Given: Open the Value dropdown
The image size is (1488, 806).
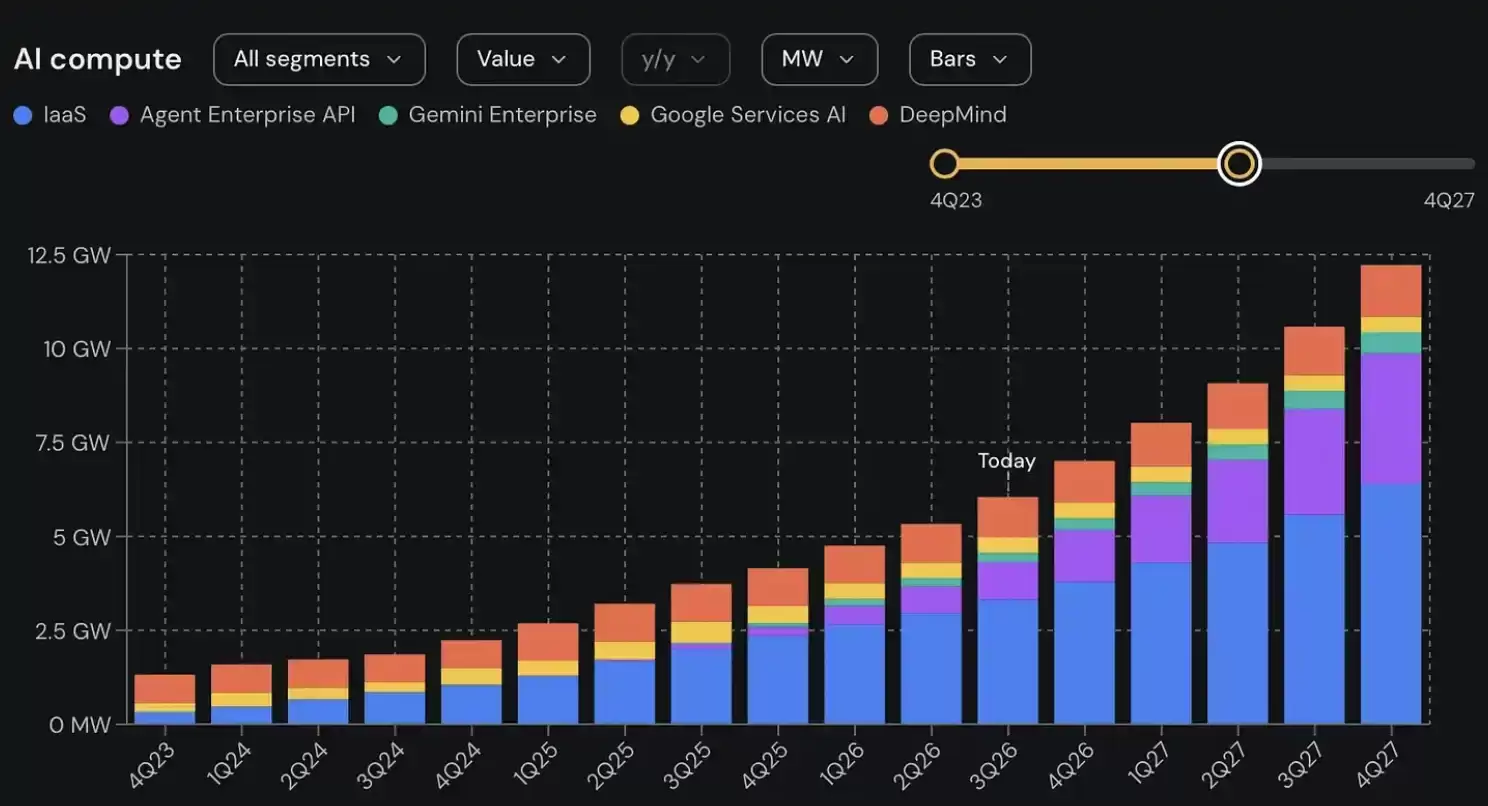Looking at the screenshot, I should [x=523, y=59].
